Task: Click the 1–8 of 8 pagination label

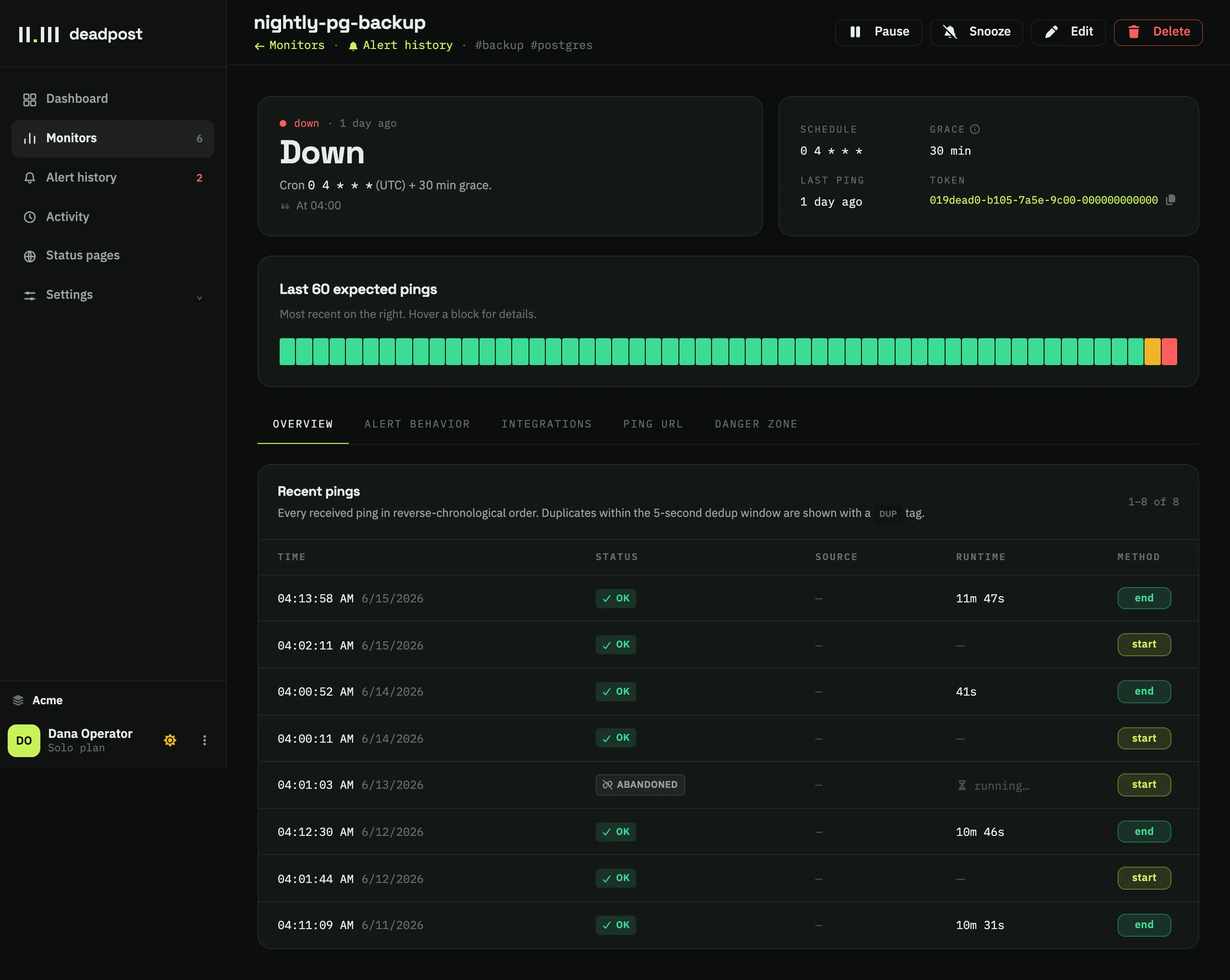Action: click(1153, 502)
